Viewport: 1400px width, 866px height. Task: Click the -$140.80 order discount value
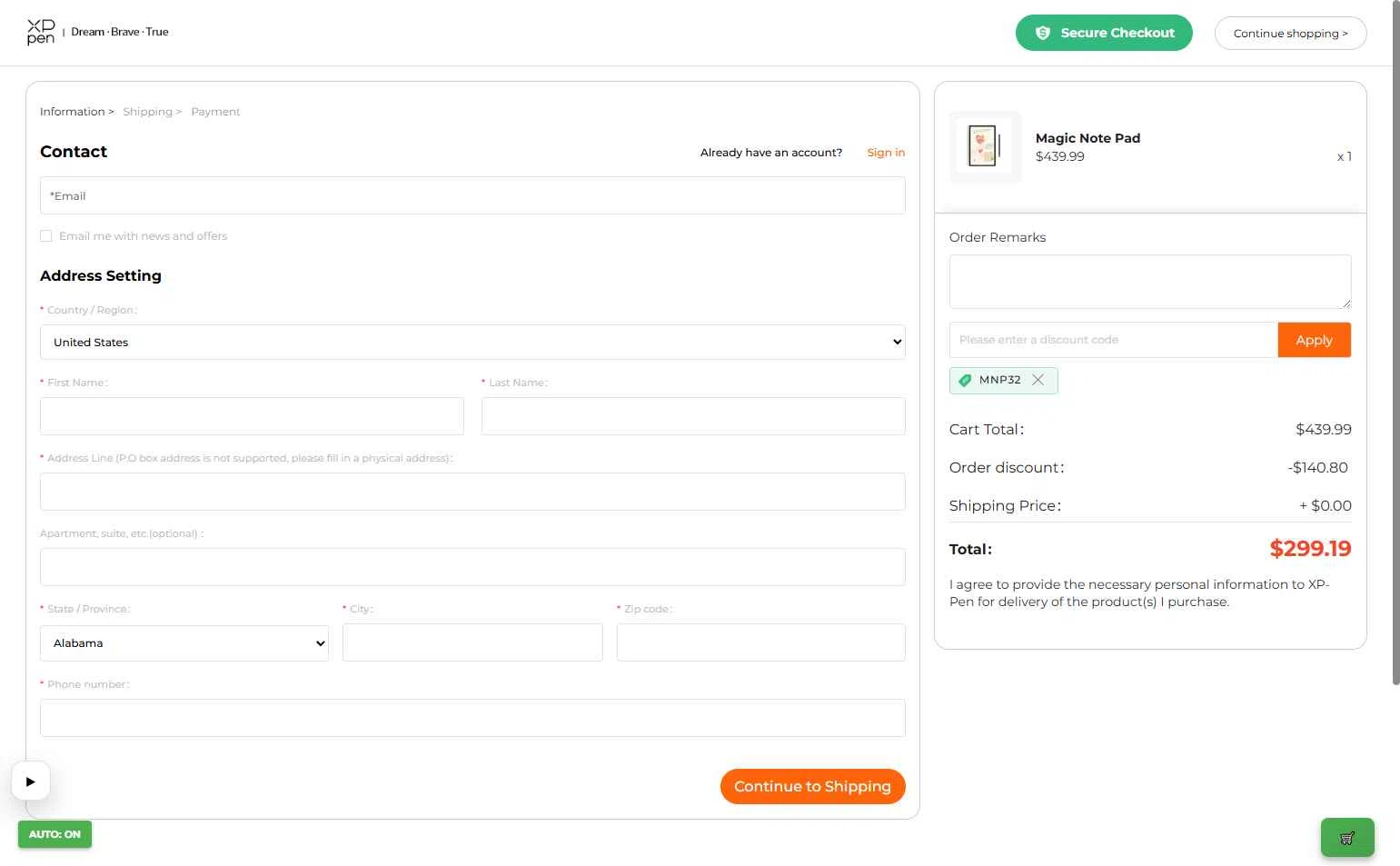click(1317, 468)
